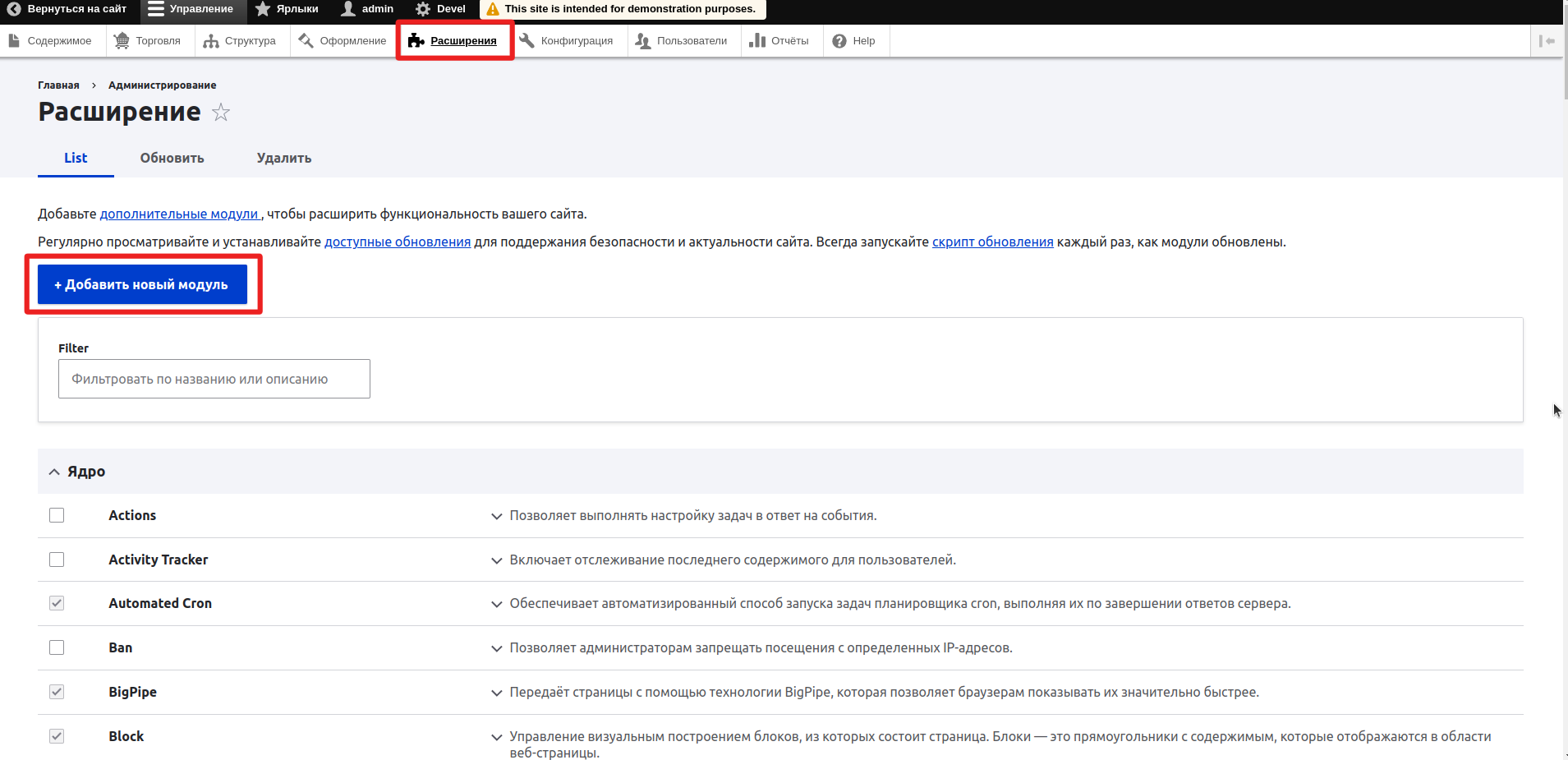Follow the доступные обновления link

[398, 242]
